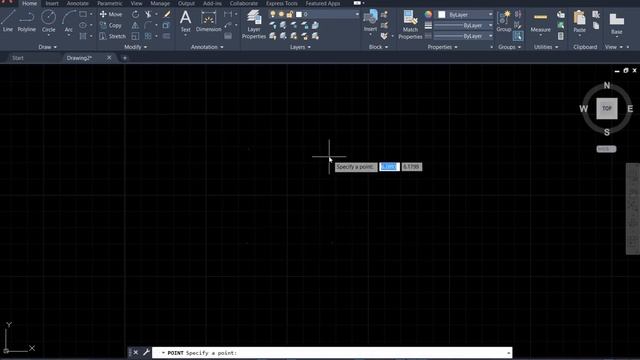Screen dimensions: 640x360
Task: Add a new drawing tab
Action: point(124,58)
